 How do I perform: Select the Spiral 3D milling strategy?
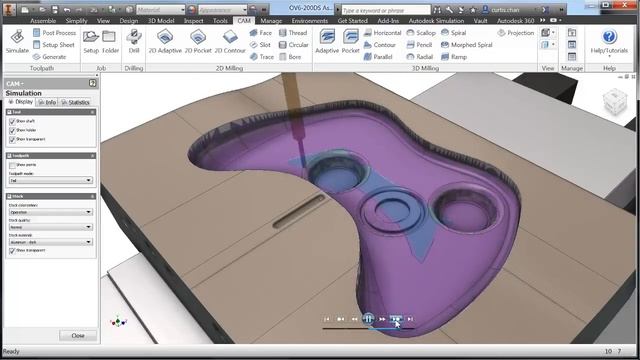pos(453,33)
